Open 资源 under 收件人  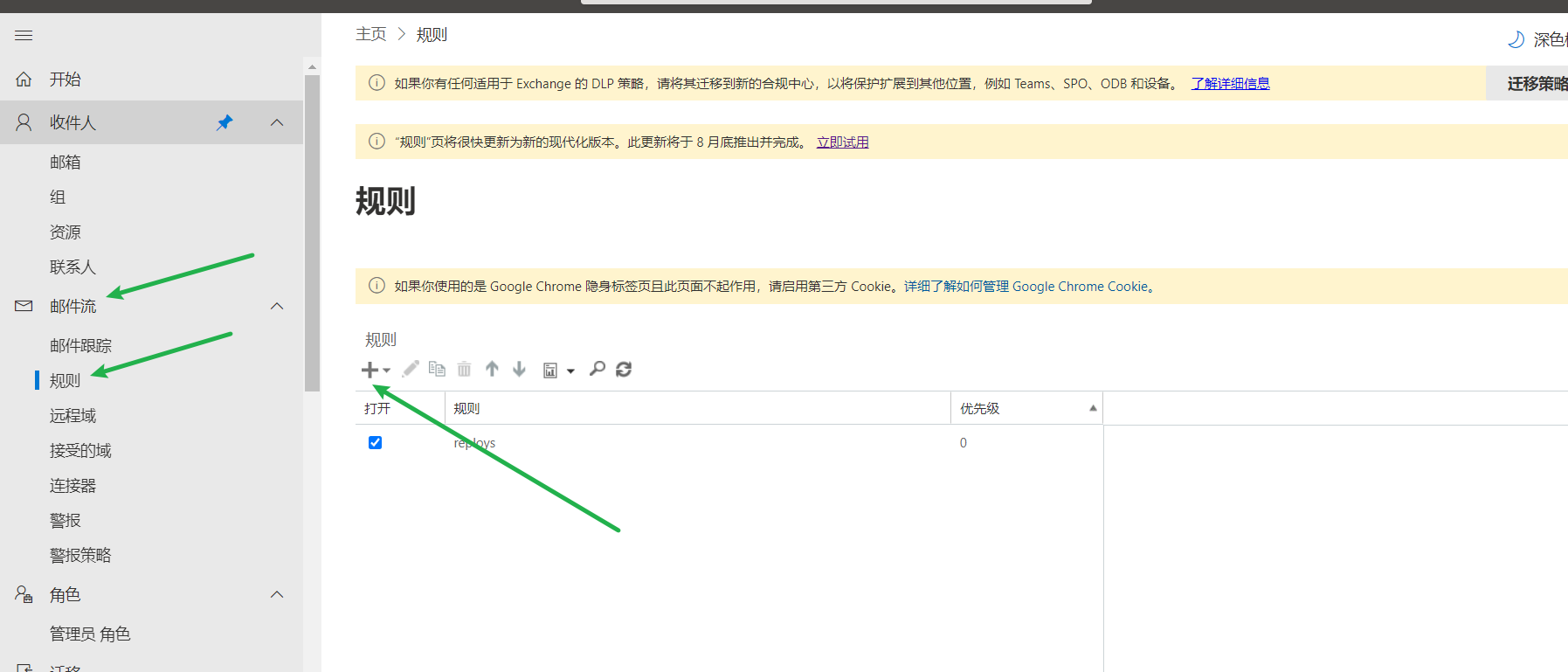(65, 232)
